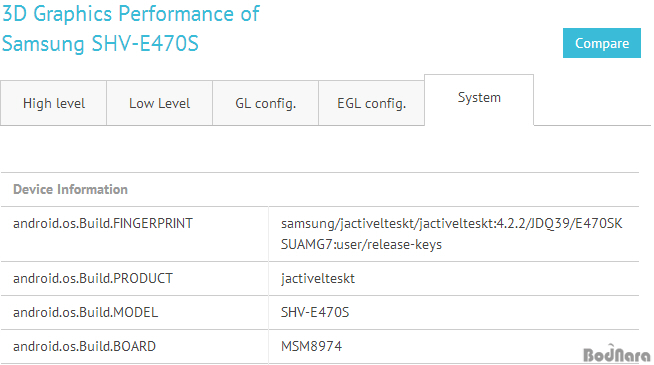Click the Samsung SHV-E470S heading text
This screenshot has height=365, width=654.
(x=100, y=44)
